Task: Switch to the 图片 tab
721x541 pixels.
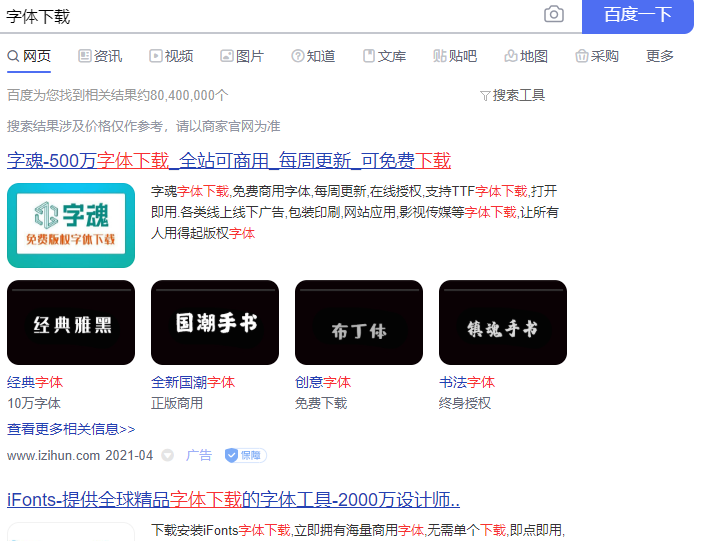Action: [242, 56]
